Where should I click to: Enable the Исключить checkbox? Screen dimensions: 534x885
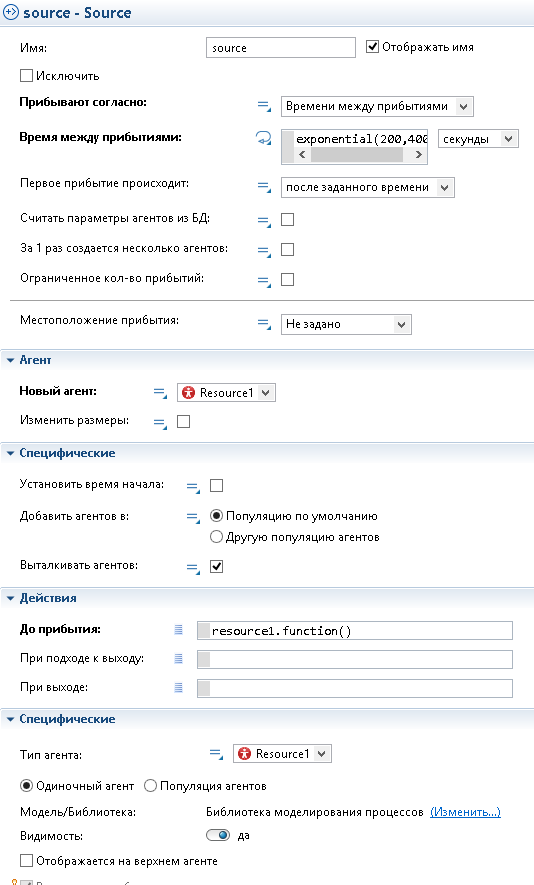[x=26, y=76]
